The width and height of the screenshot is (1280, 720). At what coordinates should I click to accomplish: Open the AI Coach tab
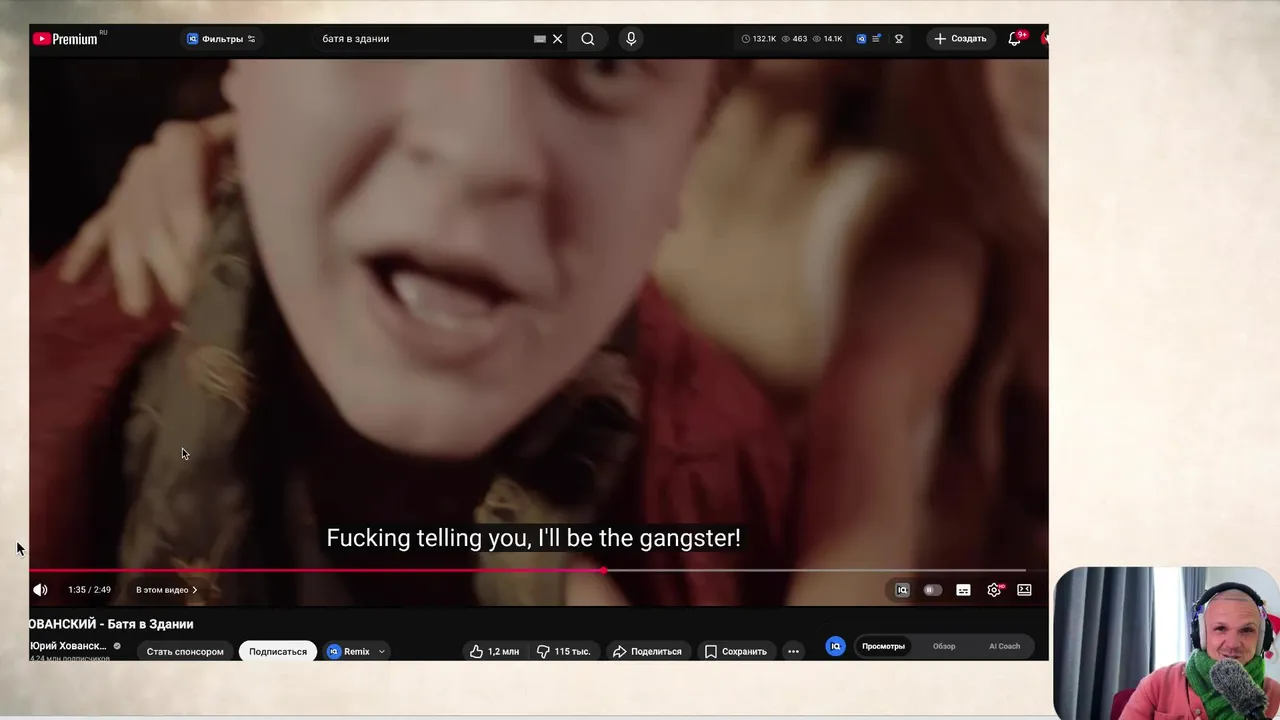[x=1005, y=646]
